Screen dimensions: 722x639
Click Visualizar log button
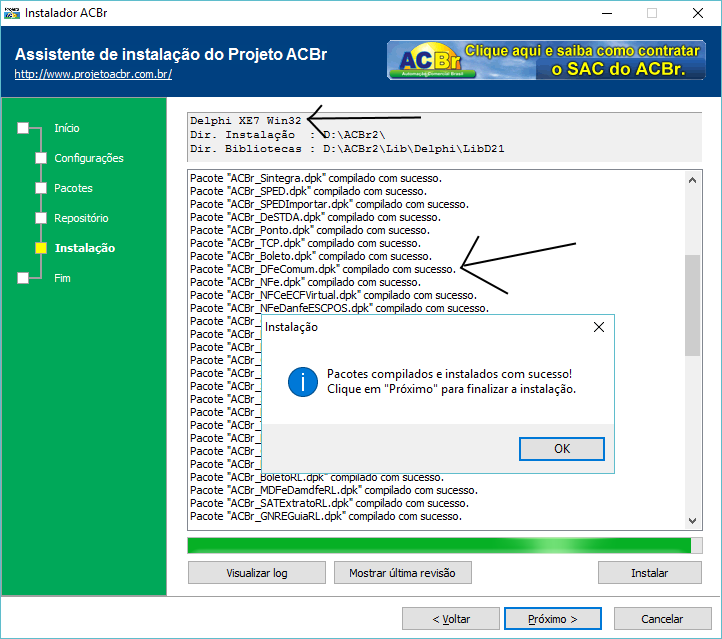pos(256,573)
